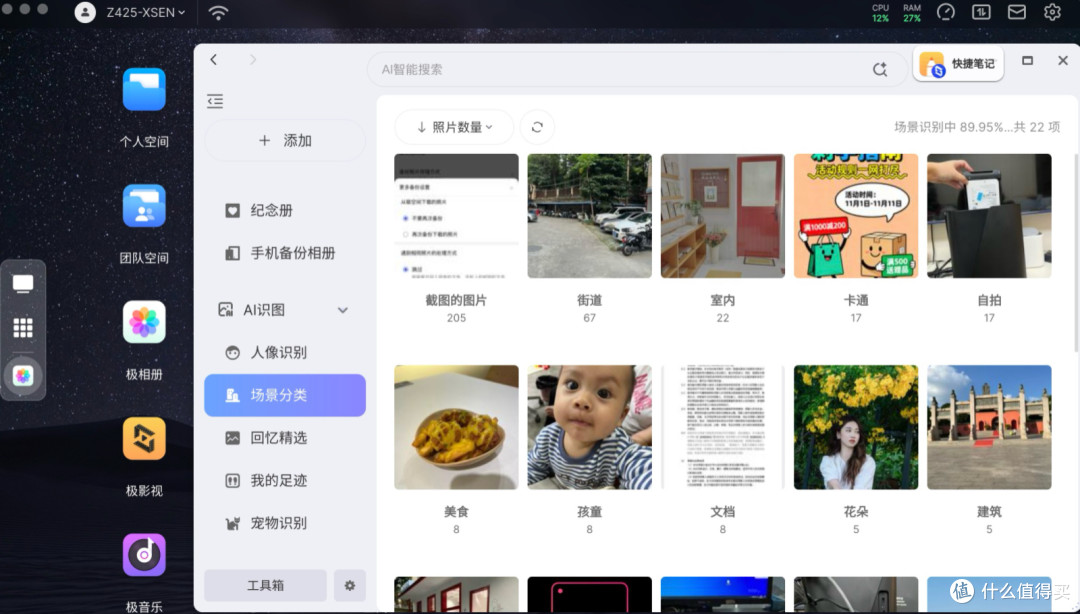Click the transfer task icon in top bar

[981, 12]
